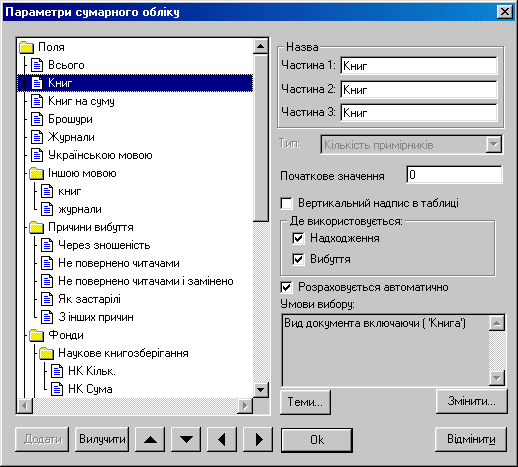Select Причини вибуття tree node
The height and width of the screenshot is (467, 518).
point(91,227)
